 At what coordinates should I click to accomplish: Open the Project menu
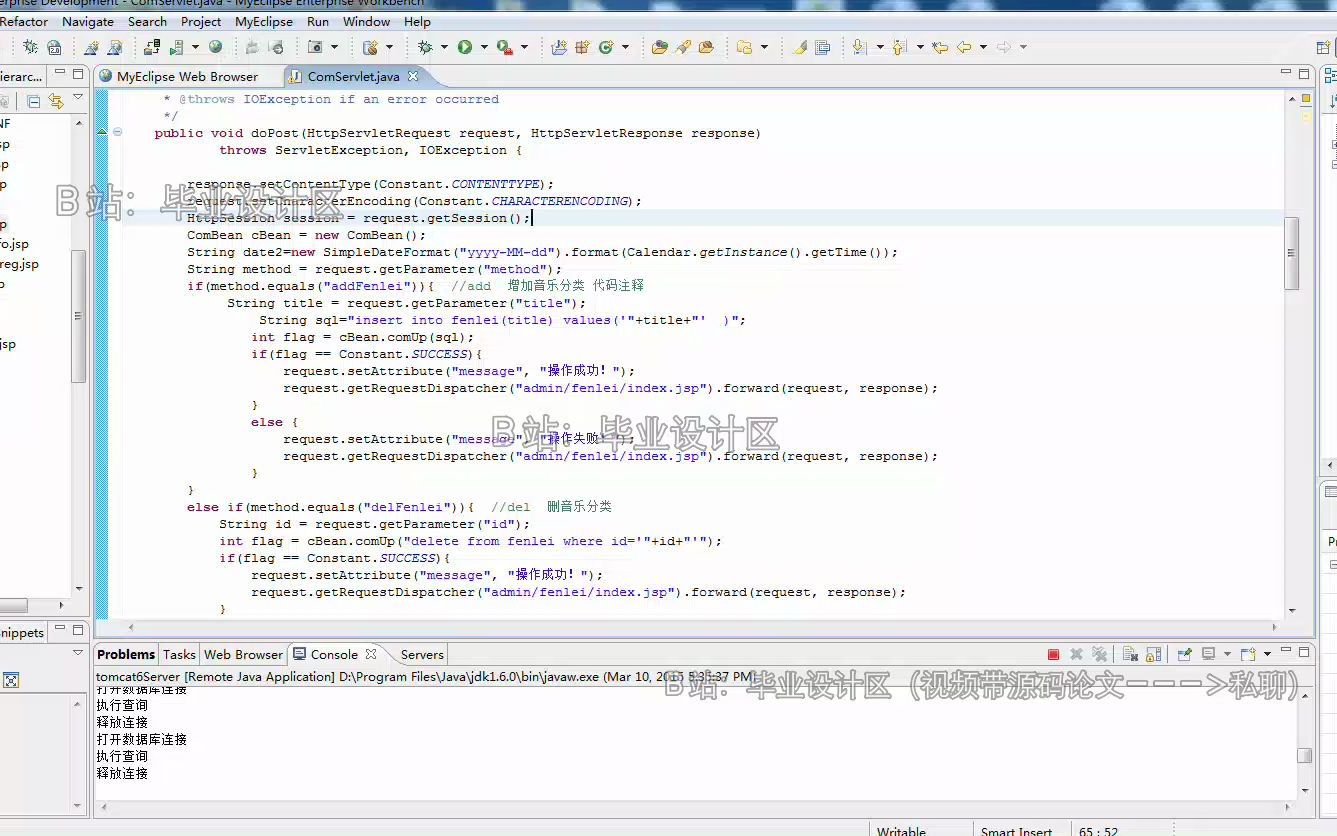point(201,21)
